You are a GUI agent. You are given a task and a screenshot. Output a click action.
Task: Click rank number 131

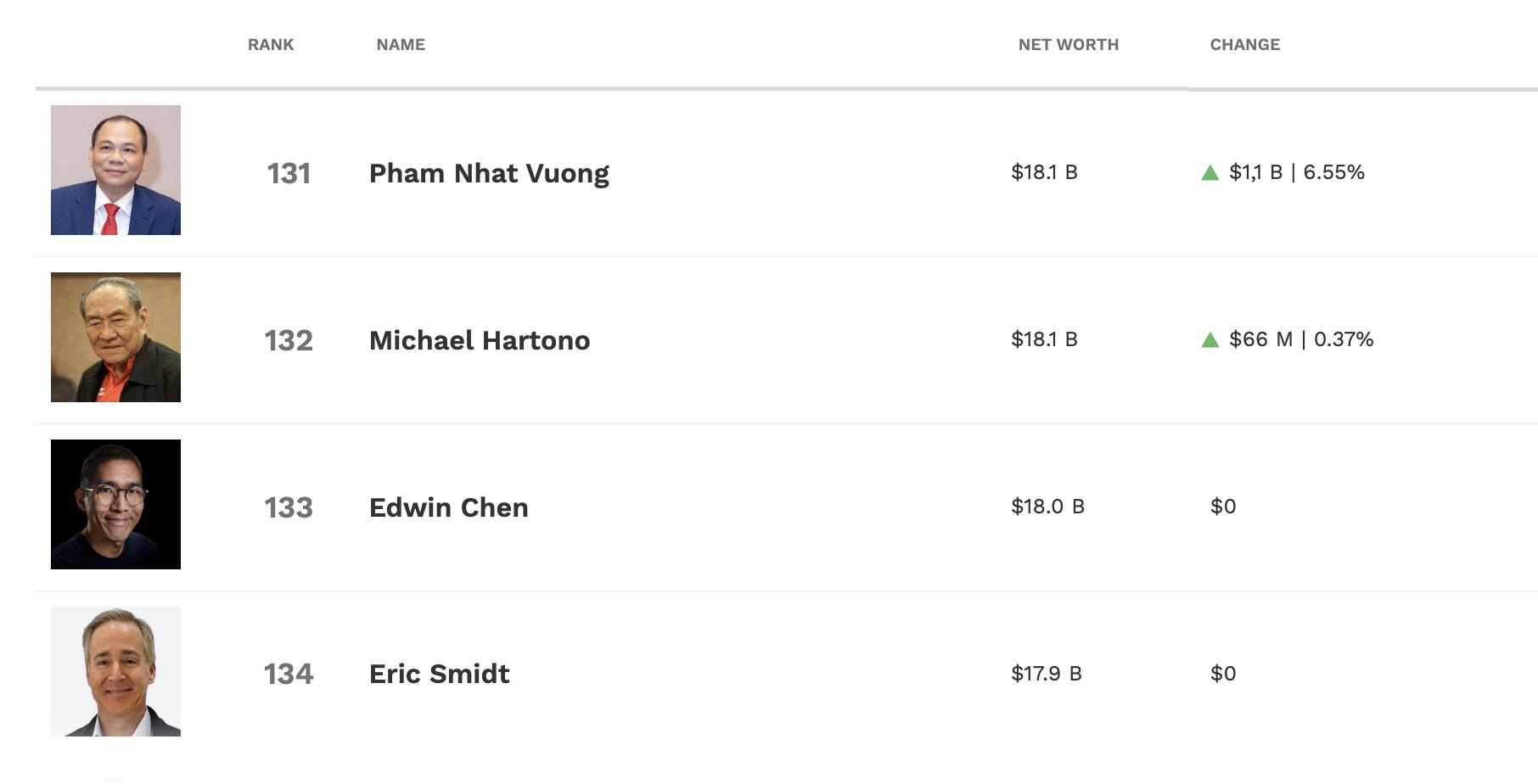point(289,173)
